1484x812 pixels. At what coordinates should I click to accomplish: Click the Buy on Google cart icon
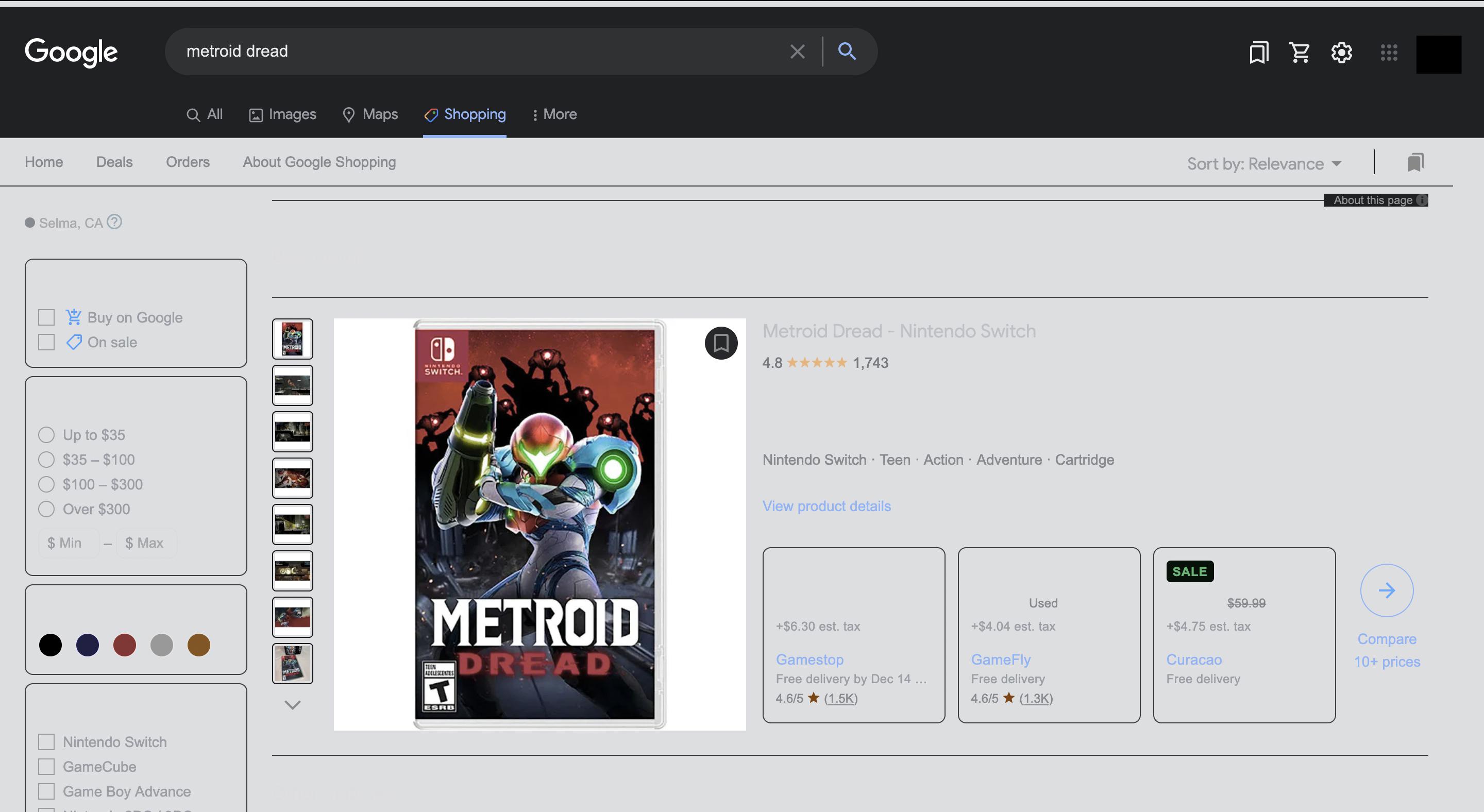click(73, 317)
